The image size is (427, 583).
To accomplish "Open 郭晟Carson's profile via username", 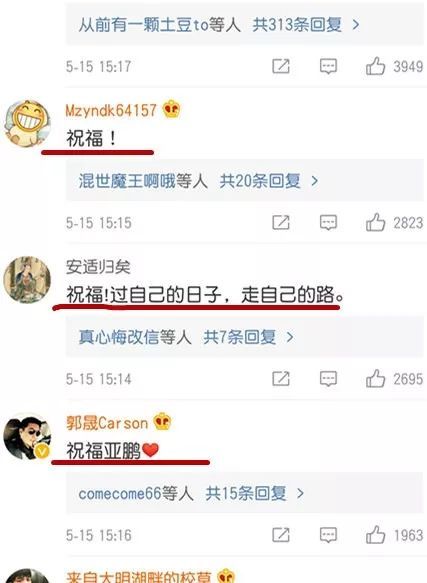I will click(107, 423).
